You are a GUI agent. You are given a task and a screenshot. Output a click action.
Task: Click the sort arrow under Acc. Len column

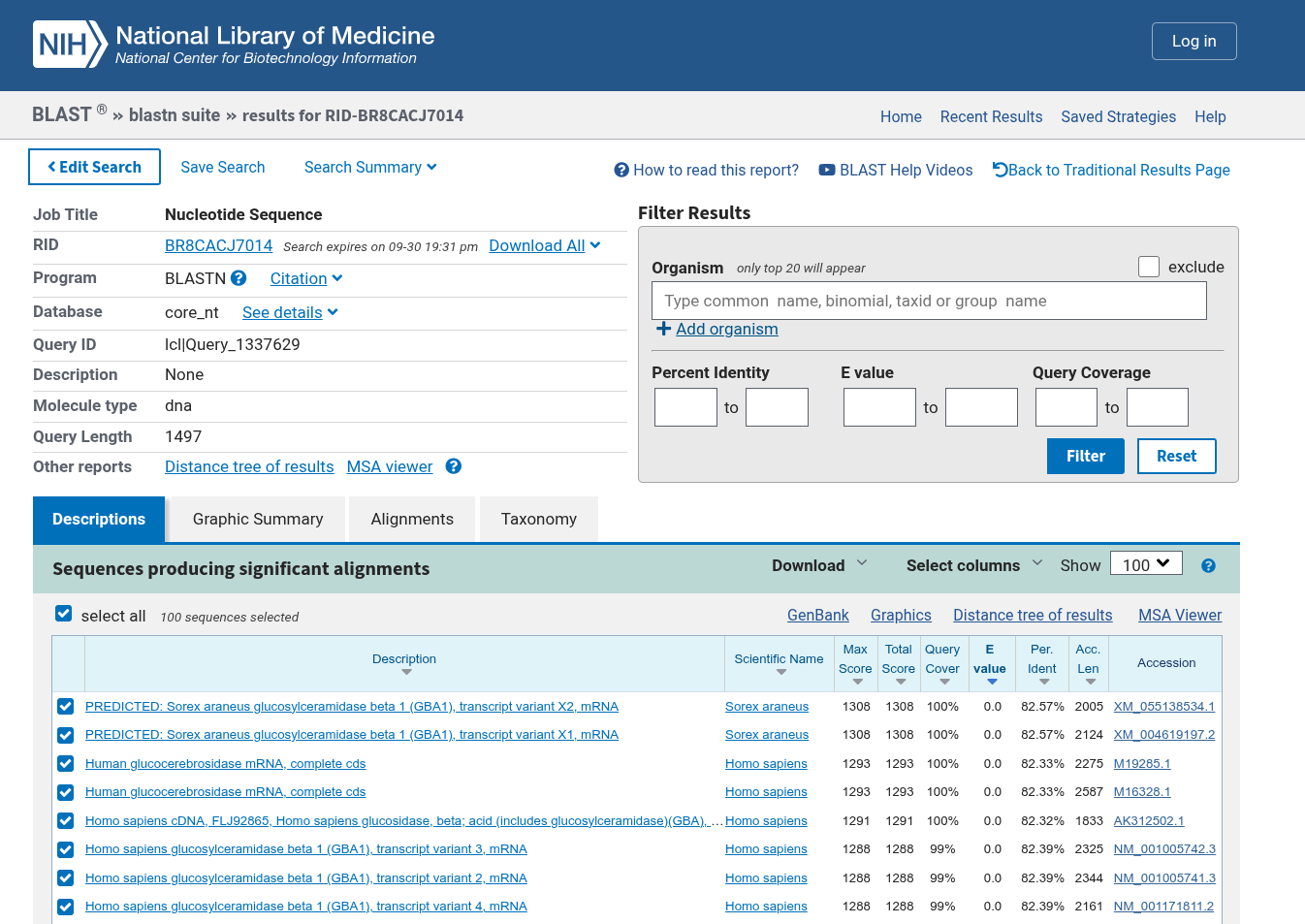pyautogui.click(x=1091, y=682)
